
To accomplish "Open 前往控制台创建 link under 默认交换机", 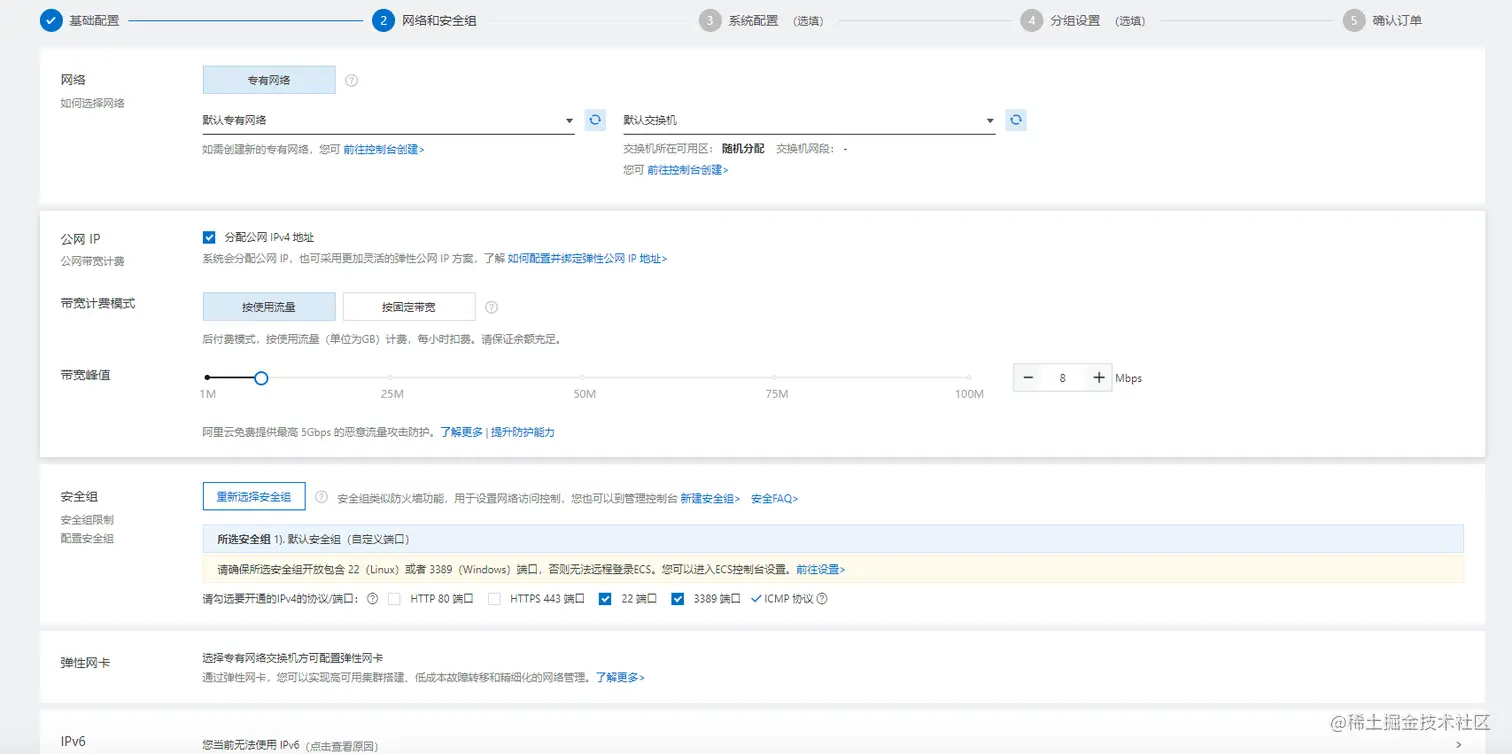I will click(688, 170).
